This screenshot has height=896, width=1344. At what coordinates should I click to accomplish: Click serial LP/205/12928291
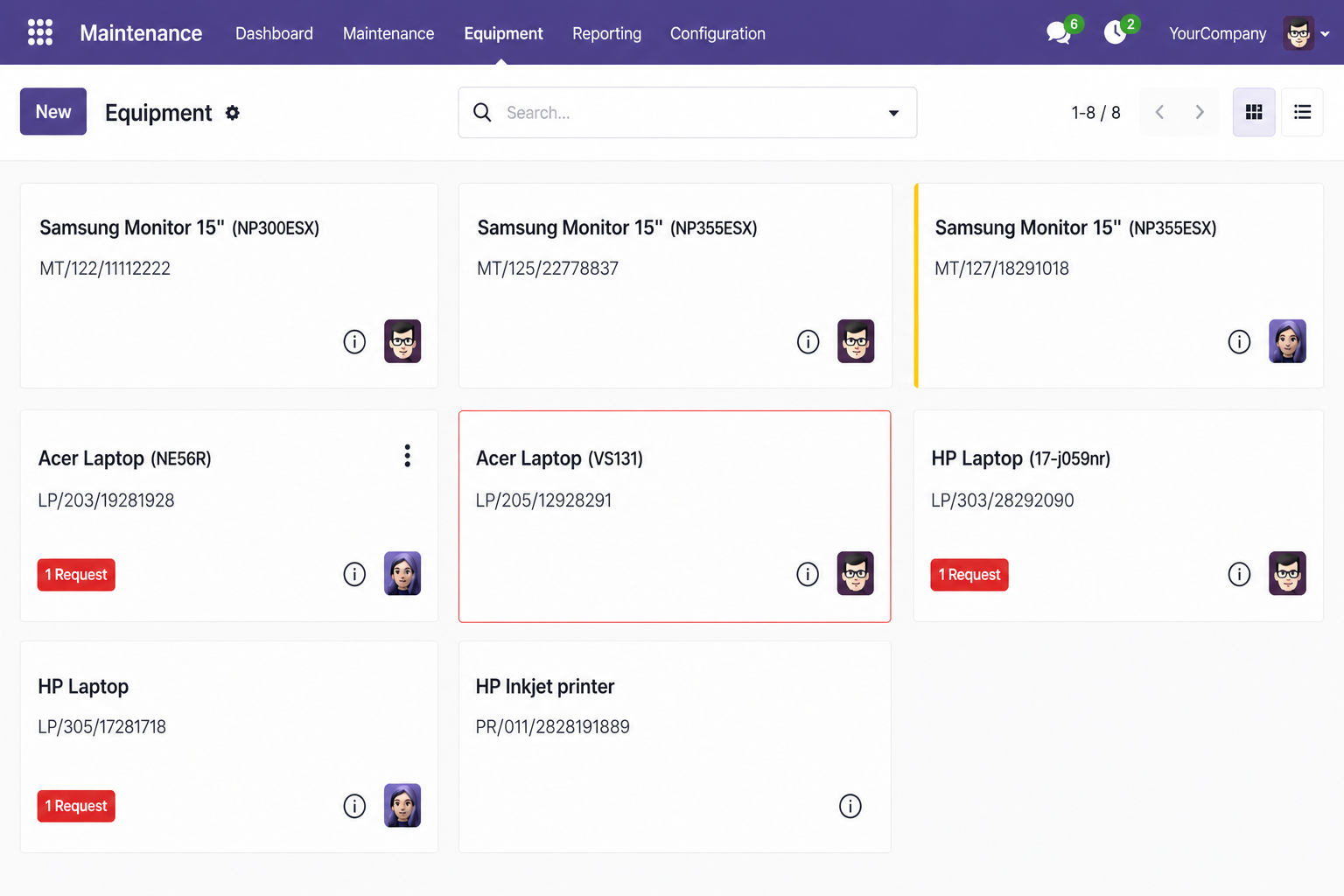543,500
